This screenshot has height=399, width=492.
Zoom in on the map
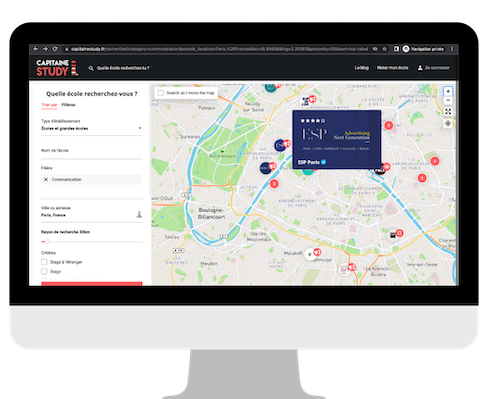tap(448, 91)
